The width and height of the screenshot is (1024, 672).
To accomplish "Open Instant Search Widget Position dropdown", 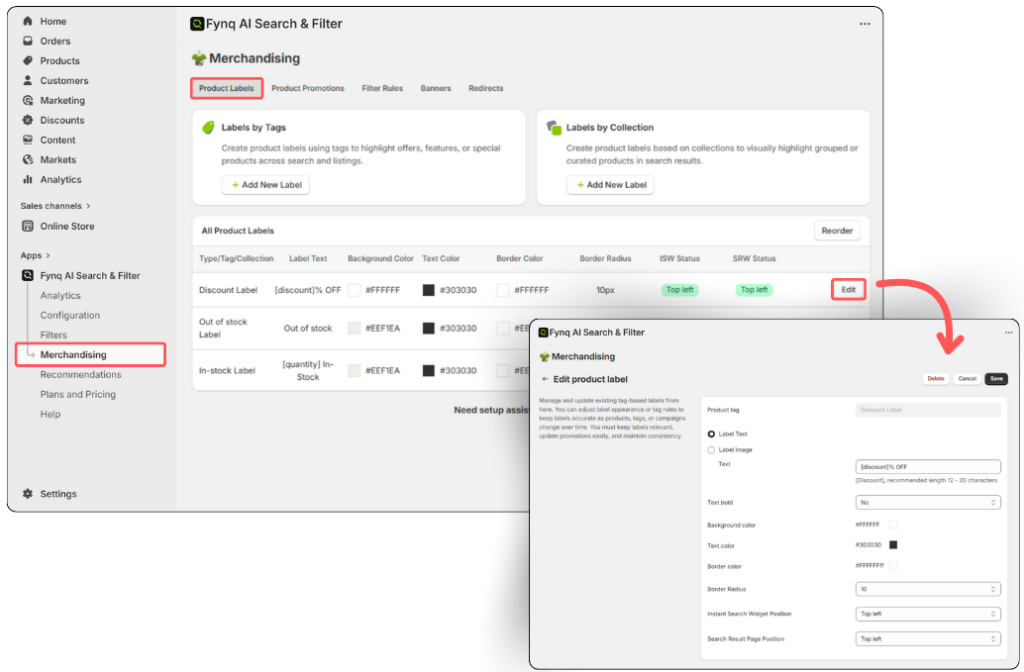I will point(928,614).
